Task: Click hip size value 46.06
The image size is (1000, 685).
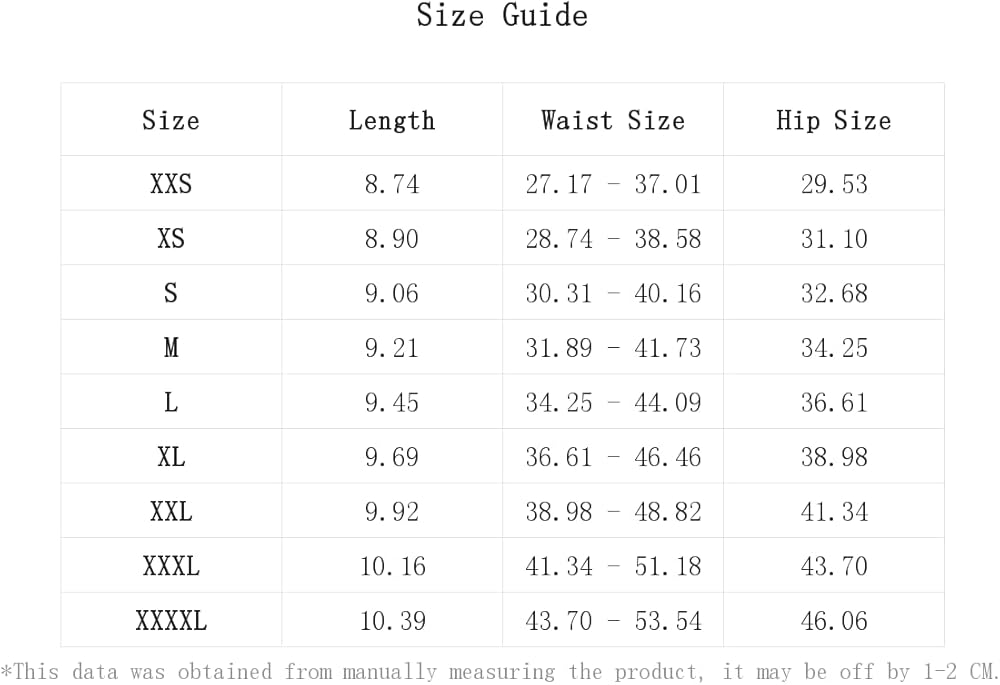Action: (x=834, y=621)
